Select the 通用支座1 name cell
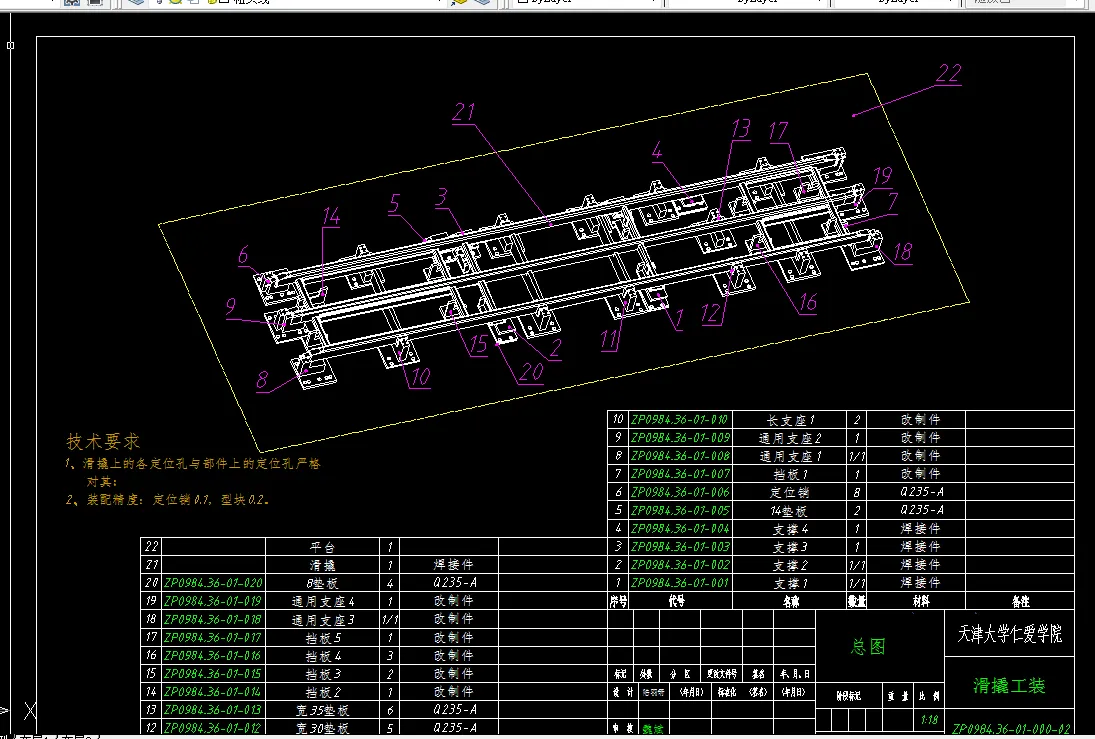 (x=790, y=456)
